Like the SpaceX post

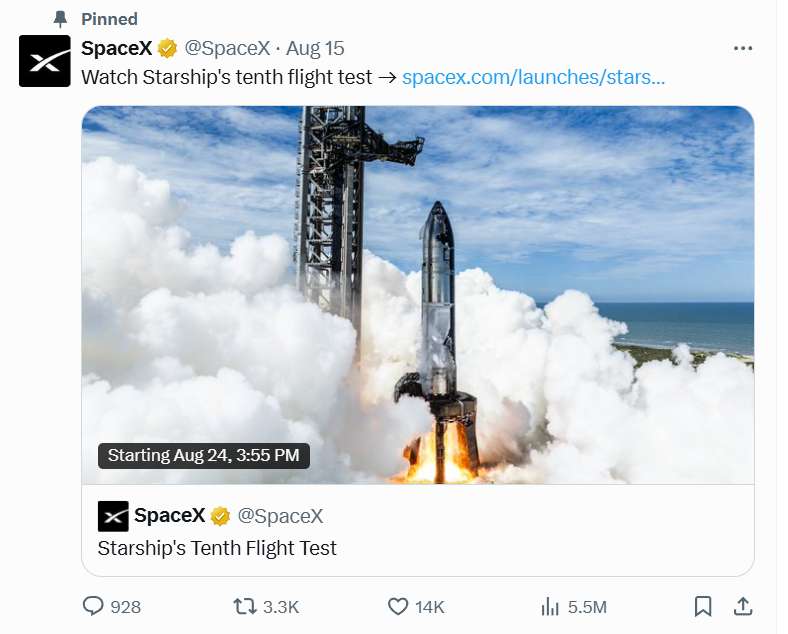398,606
